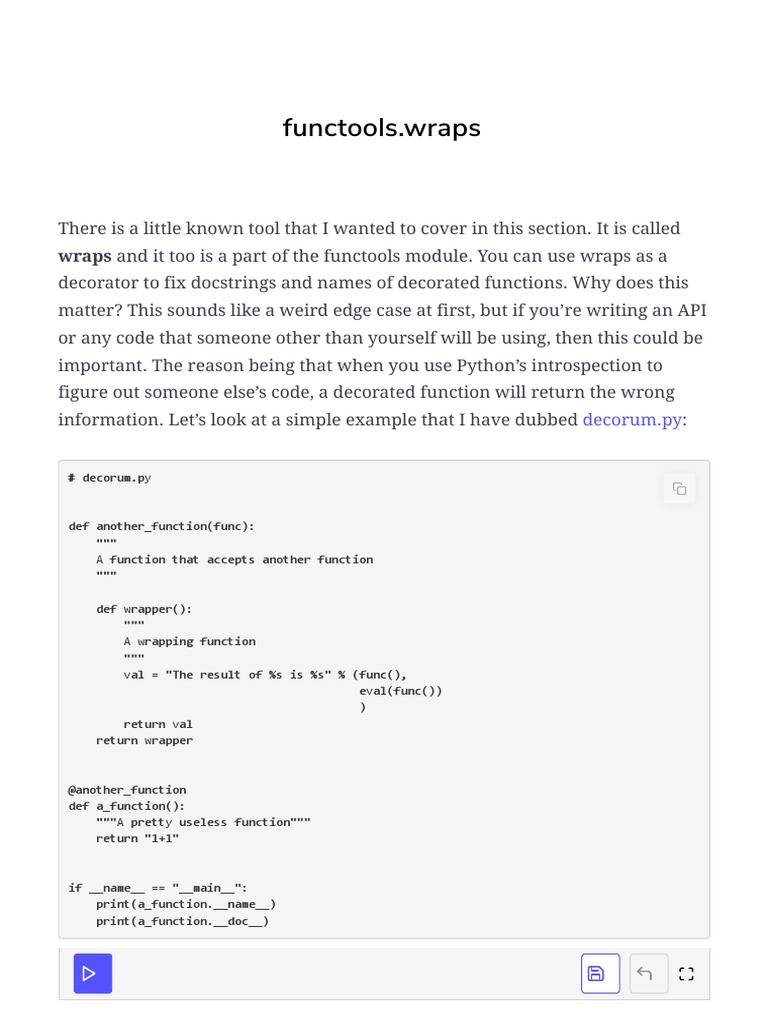Click the def a_function() line
This screenshot has height=1024, width=768.
click(126, 806)
